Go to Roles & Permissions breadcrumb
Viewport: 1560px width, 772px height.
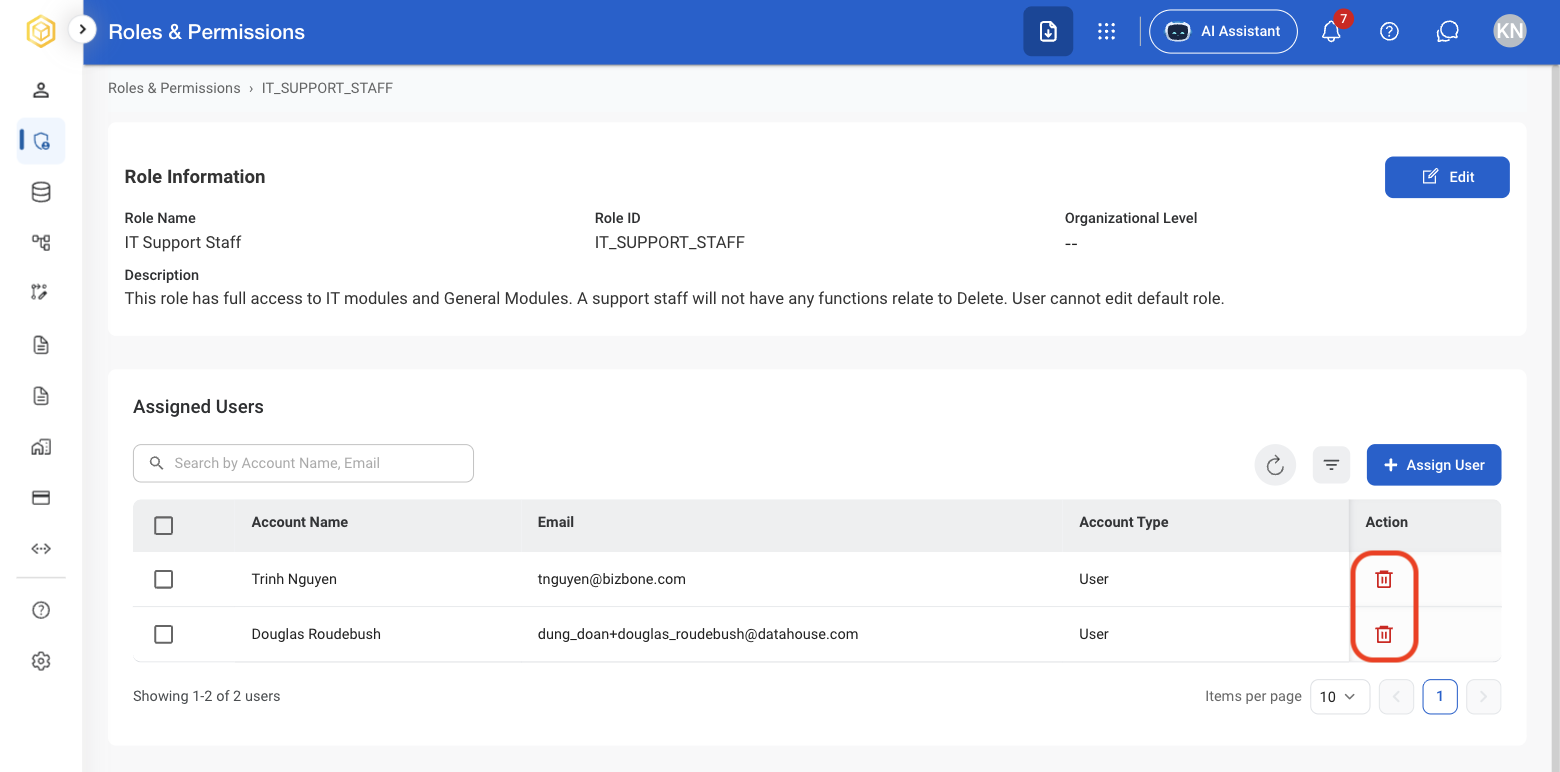(x=174, y=88)
